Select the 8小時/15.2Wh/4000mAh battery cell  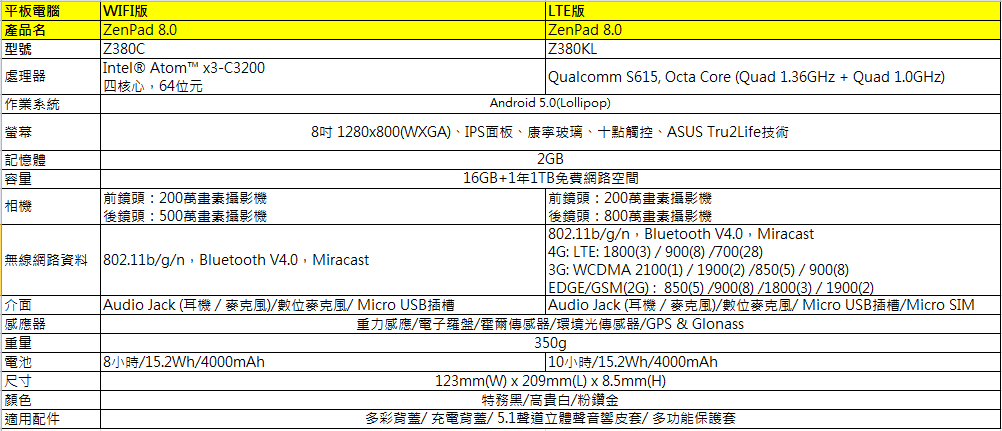pyautogui.click(x=323, y=363)
